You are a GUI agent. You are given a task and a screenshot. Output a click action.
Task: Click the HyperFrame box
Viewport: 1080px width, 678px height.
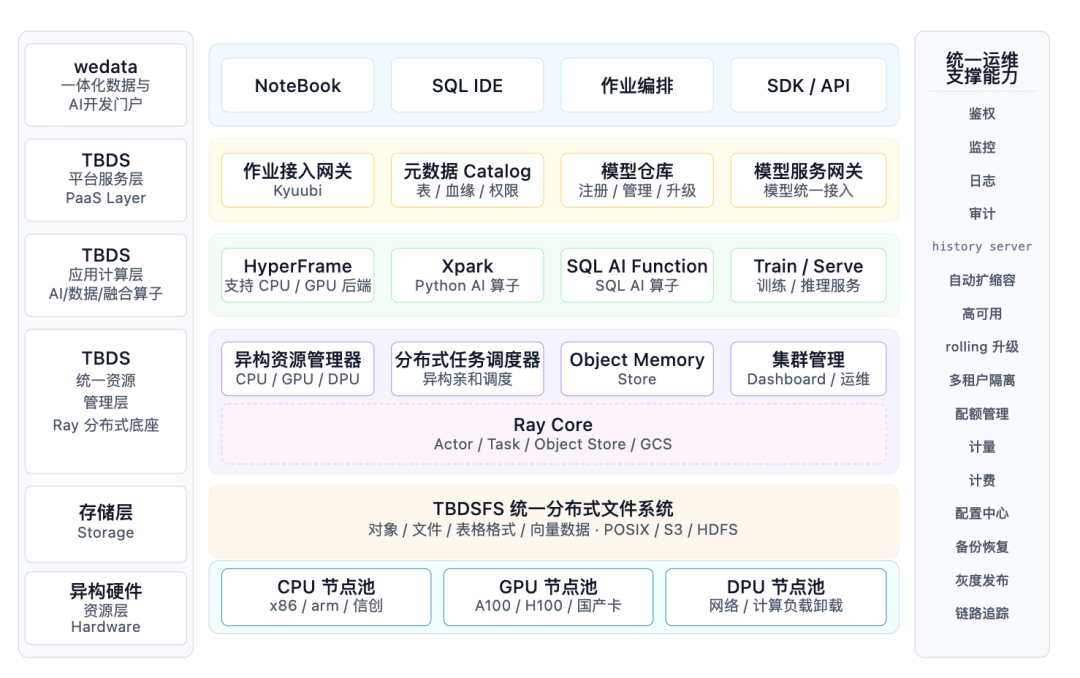pyautogui.click(x=298, y=275)
